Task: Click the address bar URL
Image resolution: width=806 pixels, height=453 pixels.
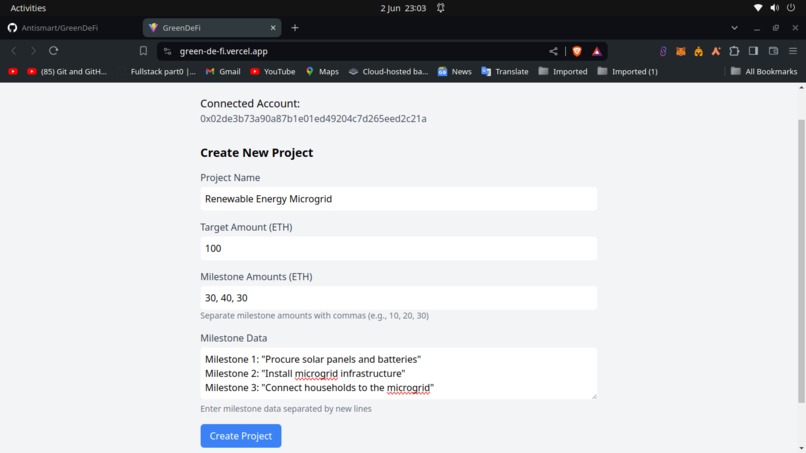Action: 224,51
